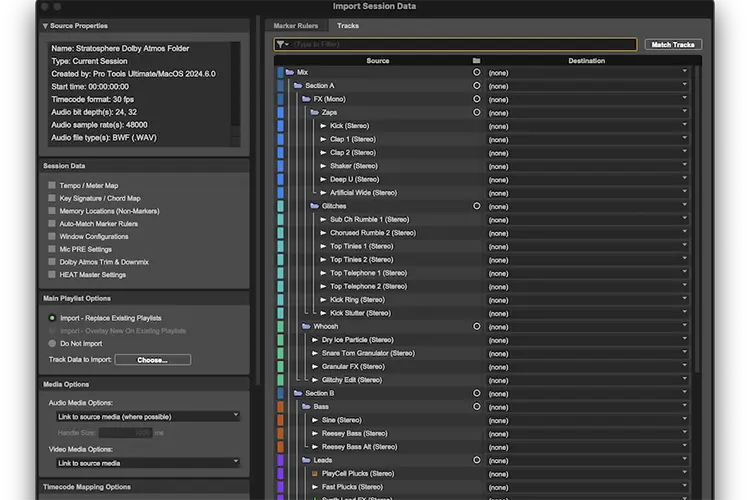Click the Choose... track data button

click(153, 360)
